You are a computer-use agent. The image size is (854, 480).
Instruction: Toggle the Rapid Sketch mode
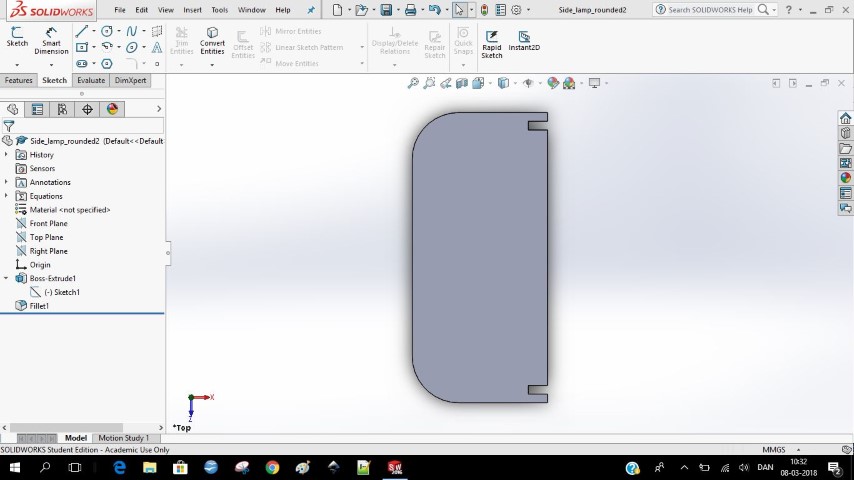pos(492,44)
